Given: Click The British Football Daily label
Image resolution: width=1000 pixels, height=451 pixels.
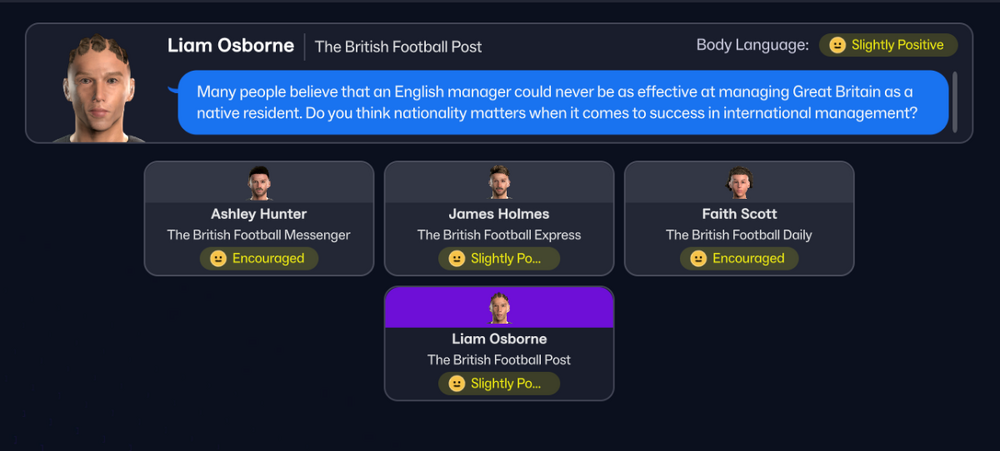Looking at the screenshot, I should click(x=739, y=235).
